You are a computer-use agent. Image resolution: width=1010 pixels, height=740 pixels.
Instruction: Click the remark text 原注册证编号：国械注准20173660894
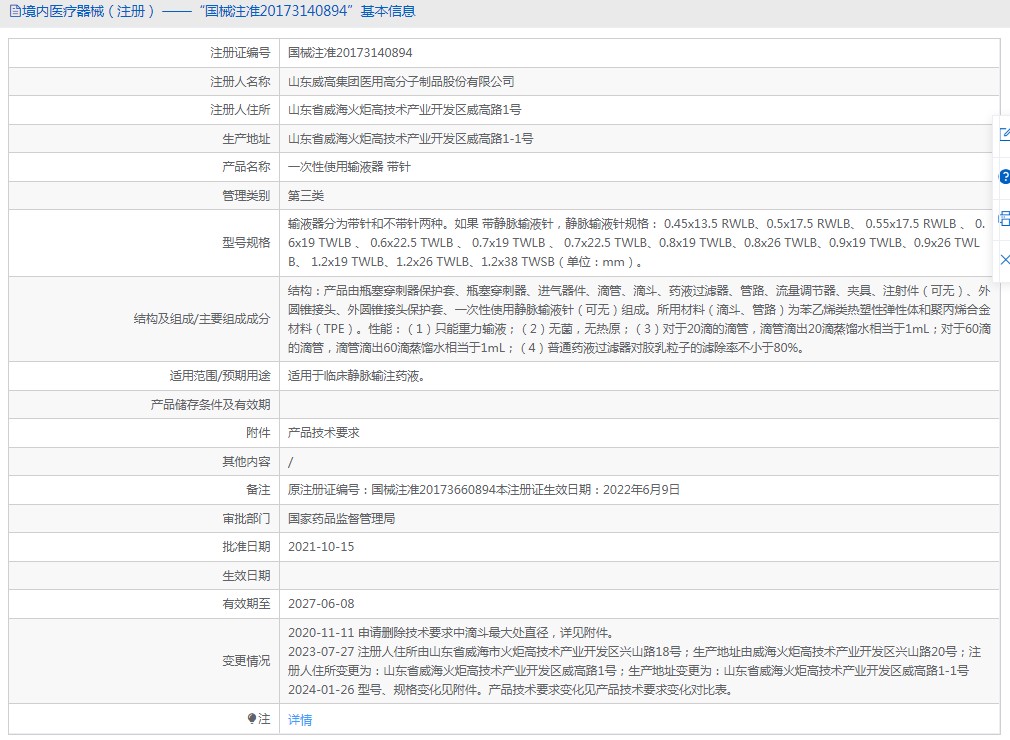[484, 489]
